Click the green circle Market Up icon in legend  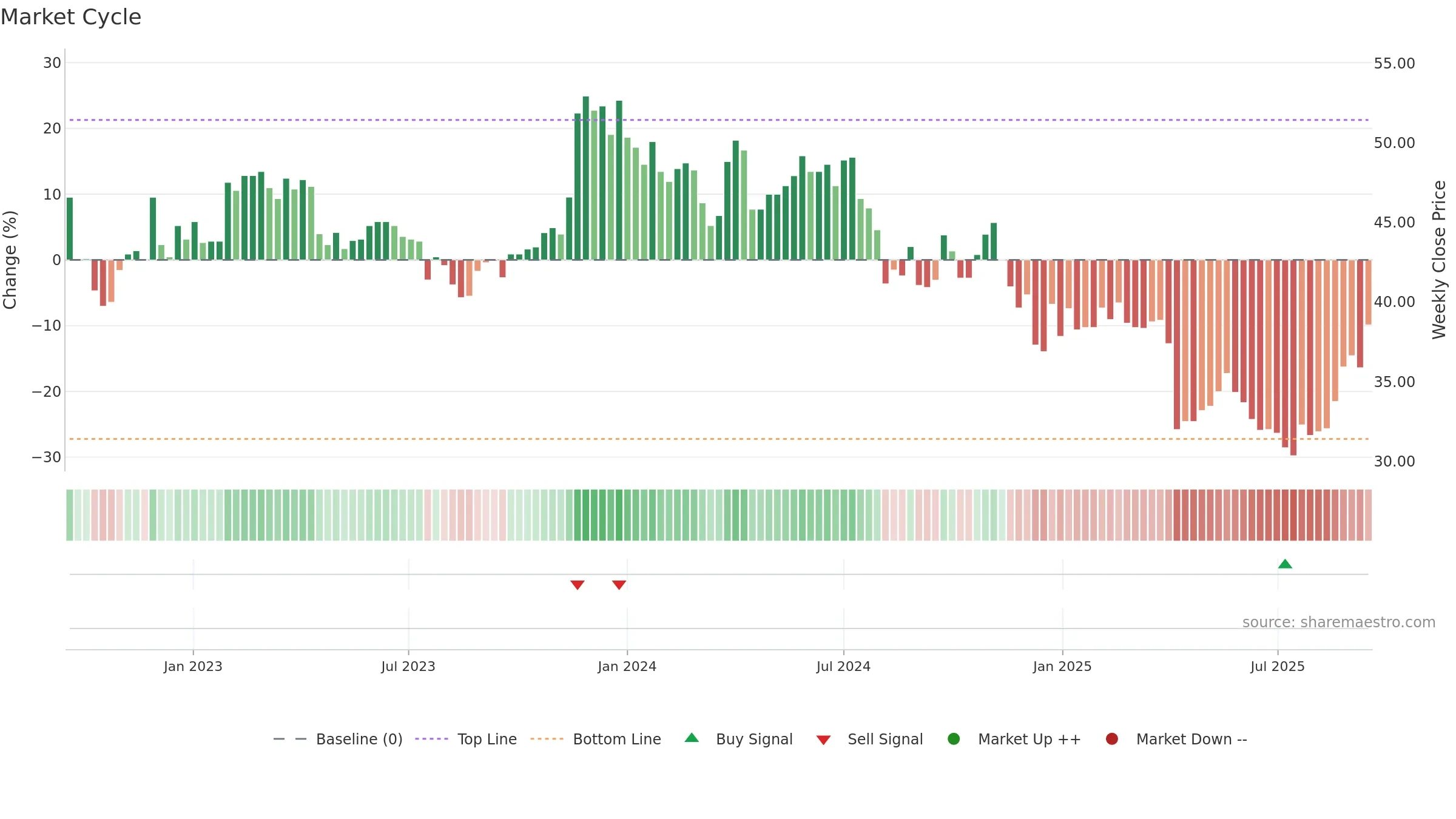coord(954,739)
